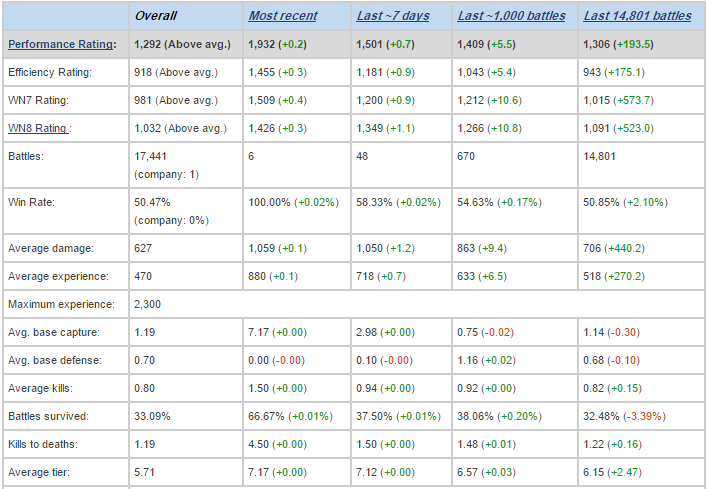Screen dimensions: 707x489
Task: Select overall average damage 627
Action: [x=143, y=248]
